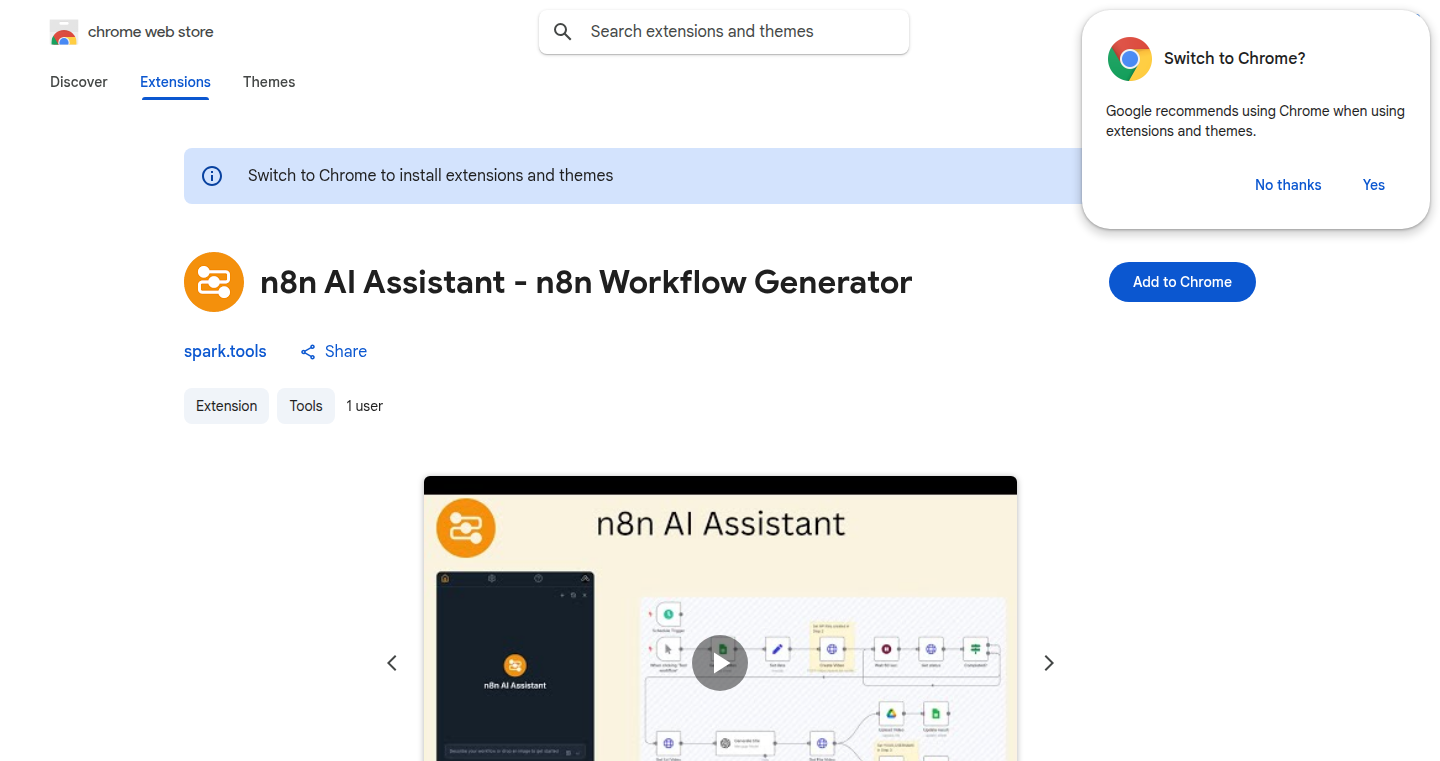The width and height of the screenshot is (1440, 761).
Task: Open the spark.tools developer link
Action: click(225, 352)
